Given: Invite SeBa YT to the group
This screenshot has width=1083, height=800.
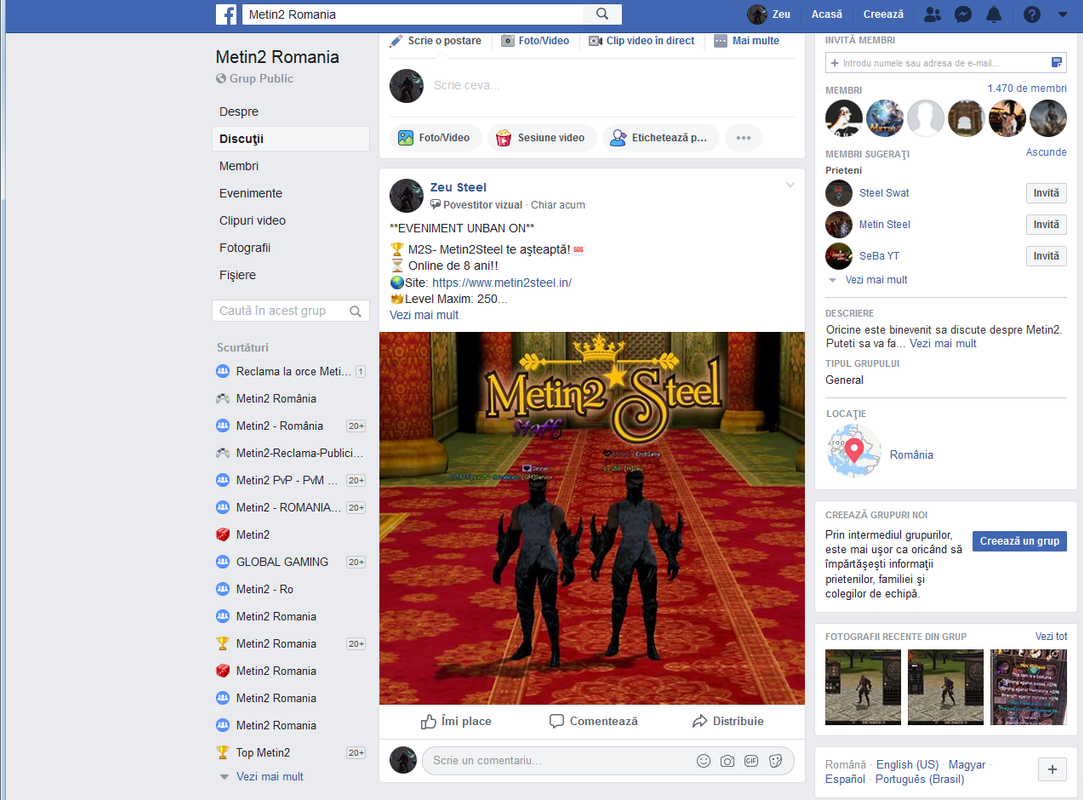Looking at the screenshot, I should pos(1046,256).
